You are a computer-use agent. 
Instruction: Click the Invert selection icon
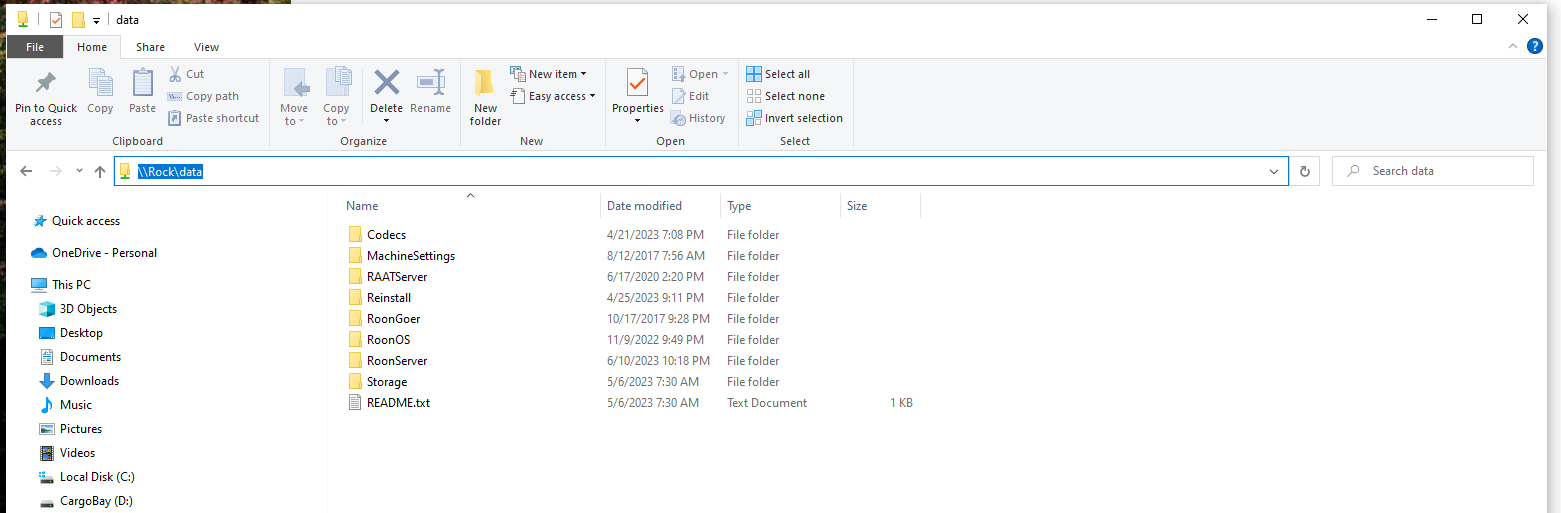coord(754,118)
